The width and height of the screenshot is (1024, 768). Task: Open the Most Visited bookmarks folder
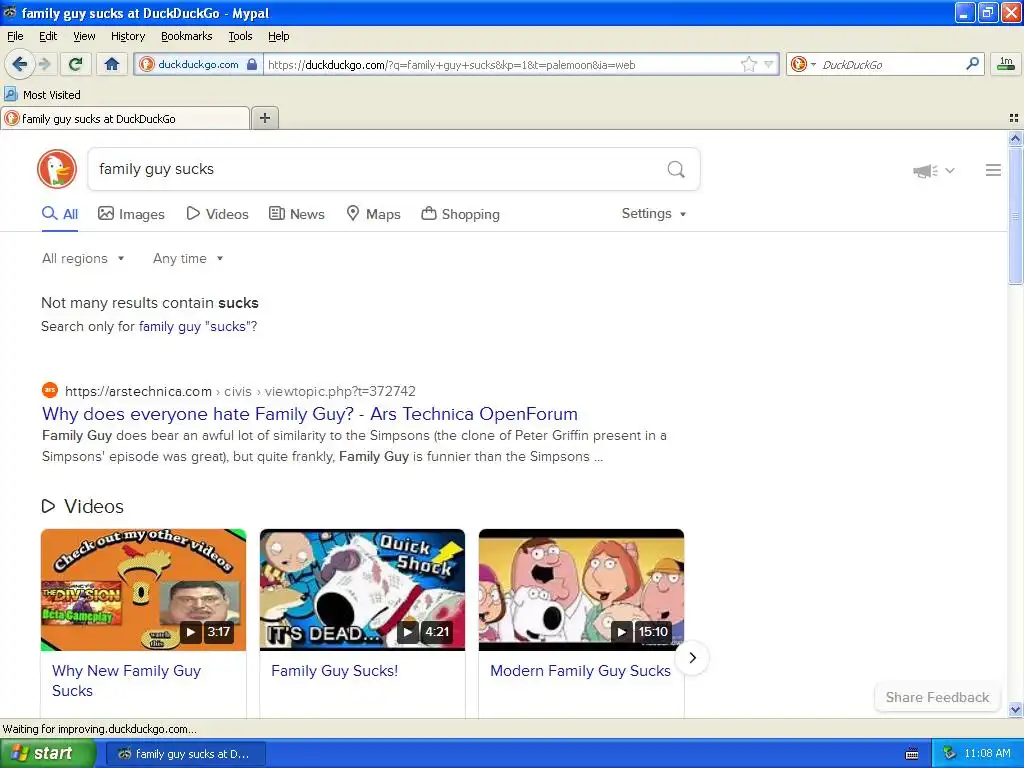click(x=43, y=95)
